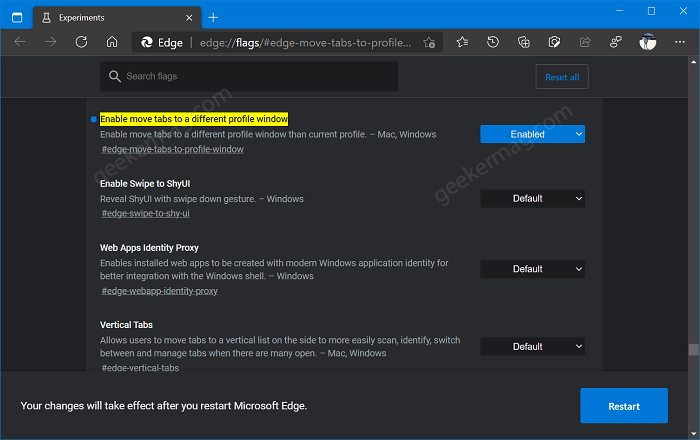This screenshot has width=700, height=440.
Task: Click the Forward navigation arrow
Action: (50, 42)
